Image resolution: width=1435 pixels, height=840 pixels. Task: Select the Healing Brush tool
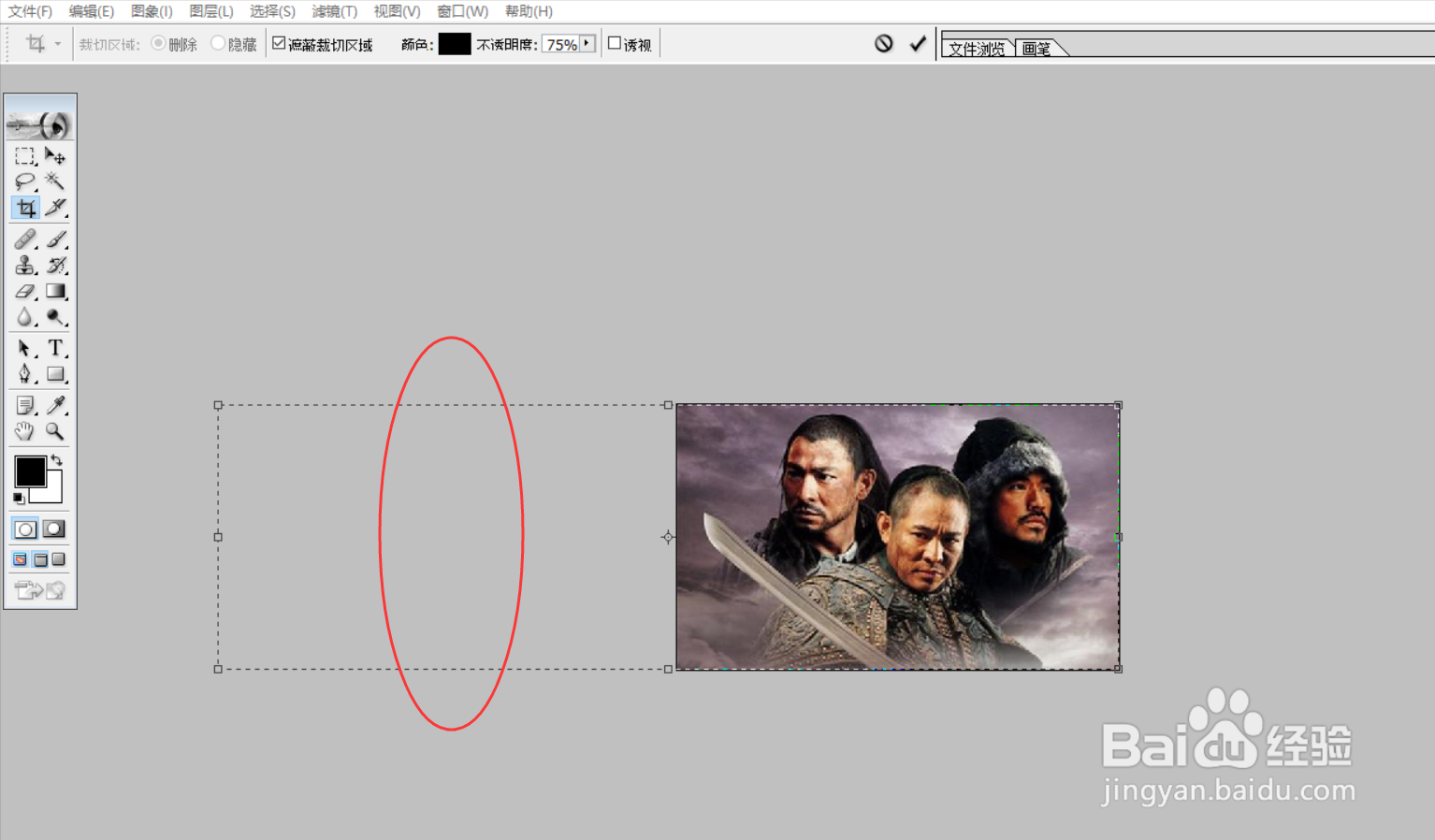(x=25, y=239)
